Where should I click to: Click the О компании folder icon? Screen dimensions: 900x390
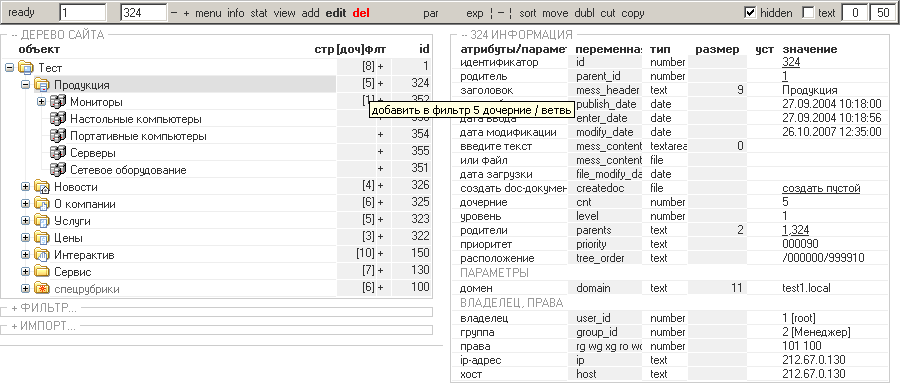click(42, 204)
